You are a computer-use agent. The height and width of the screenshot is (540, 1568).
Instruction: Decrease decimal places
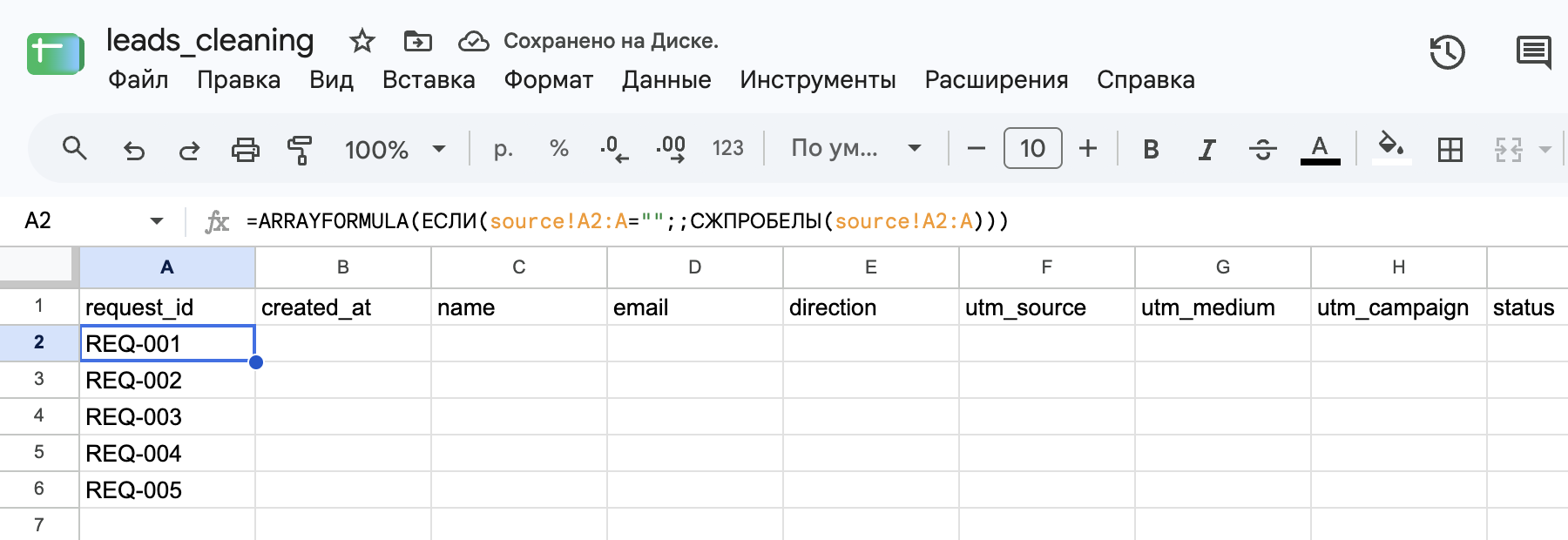click(614, 149)
